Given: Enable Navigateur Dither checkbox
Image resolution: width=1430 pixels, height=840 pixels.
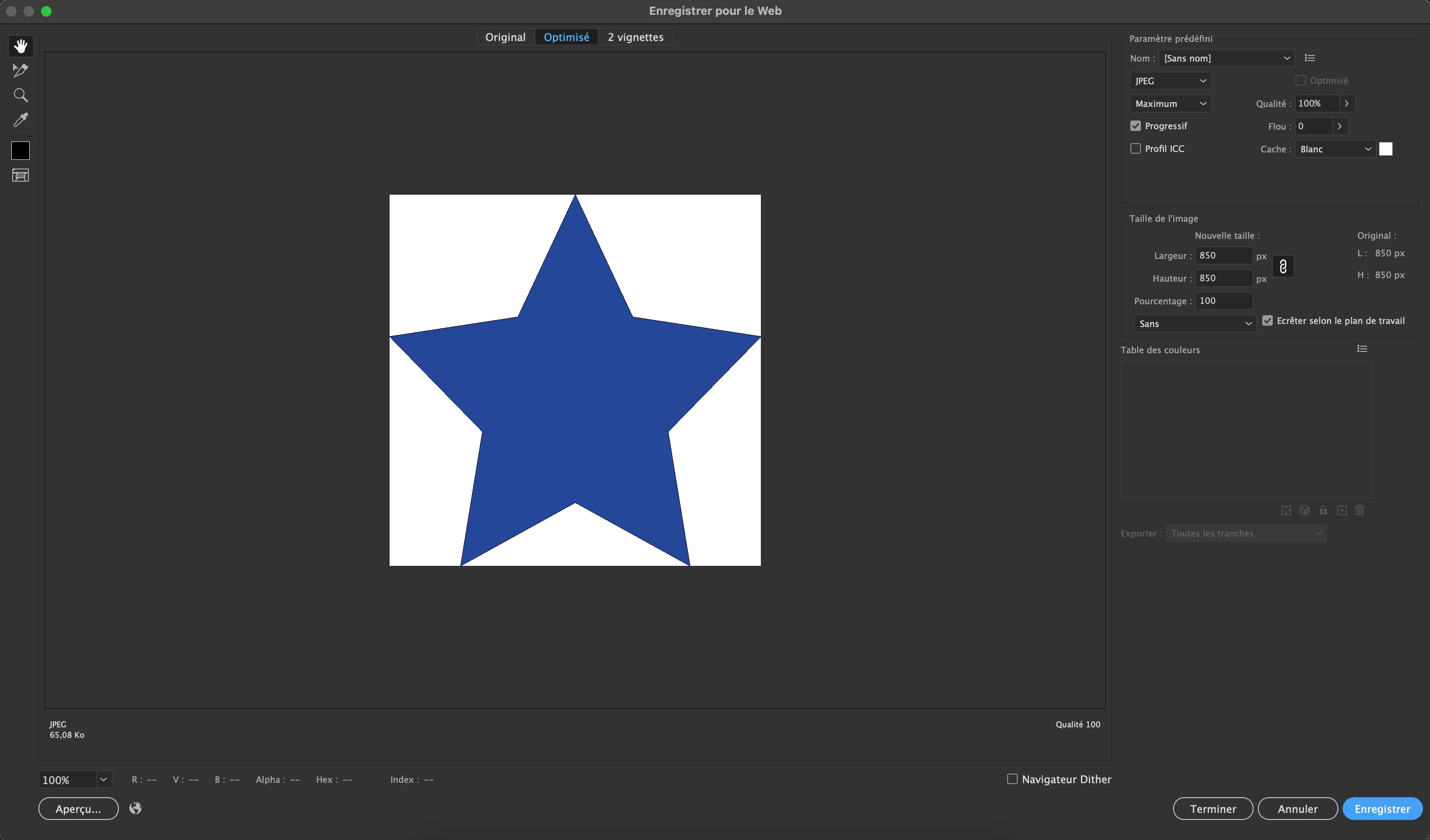Looking at the screenshot, I should [x=1012, y=779].
